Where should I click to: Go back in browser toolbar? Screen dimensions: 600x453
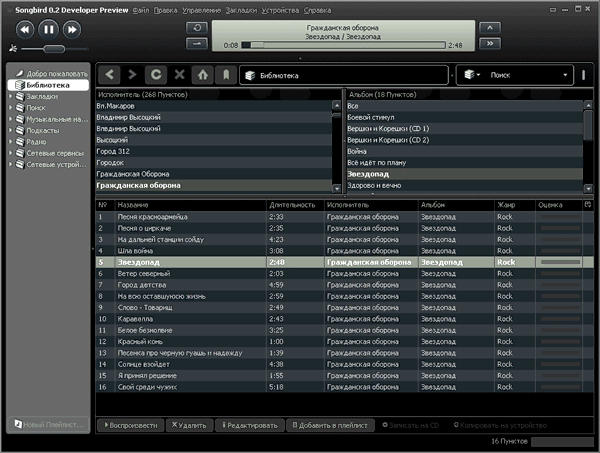tap(109, 74)
